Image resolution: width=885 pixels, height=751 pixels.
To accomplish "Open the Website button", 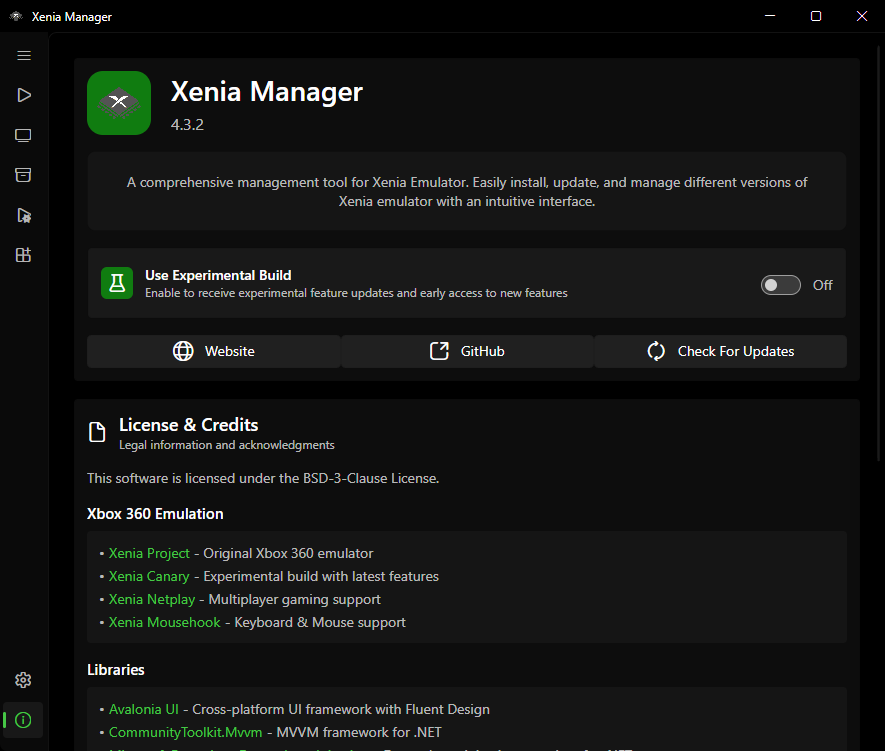I will tap(214, 351).
